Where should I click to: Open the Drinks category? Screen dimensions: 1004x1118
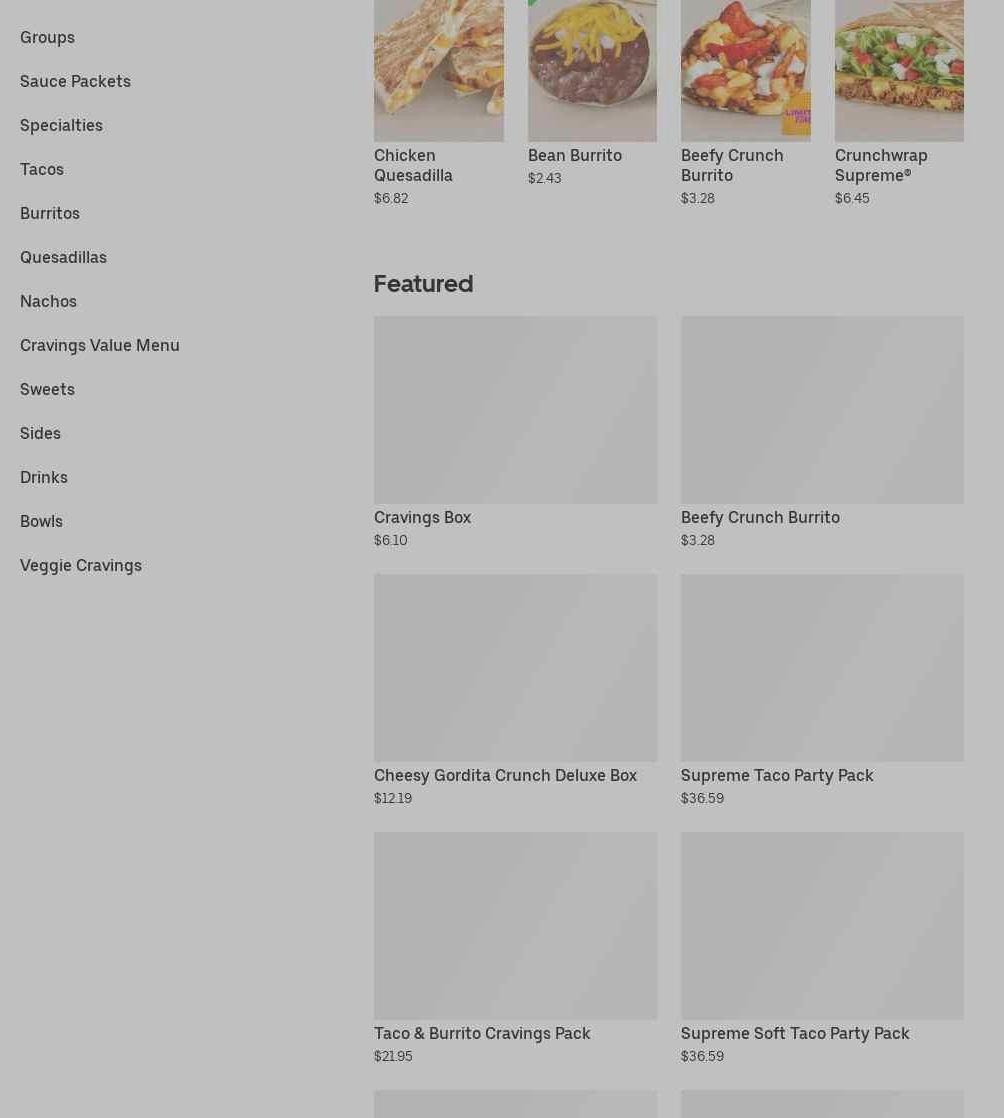coord(43,477)
